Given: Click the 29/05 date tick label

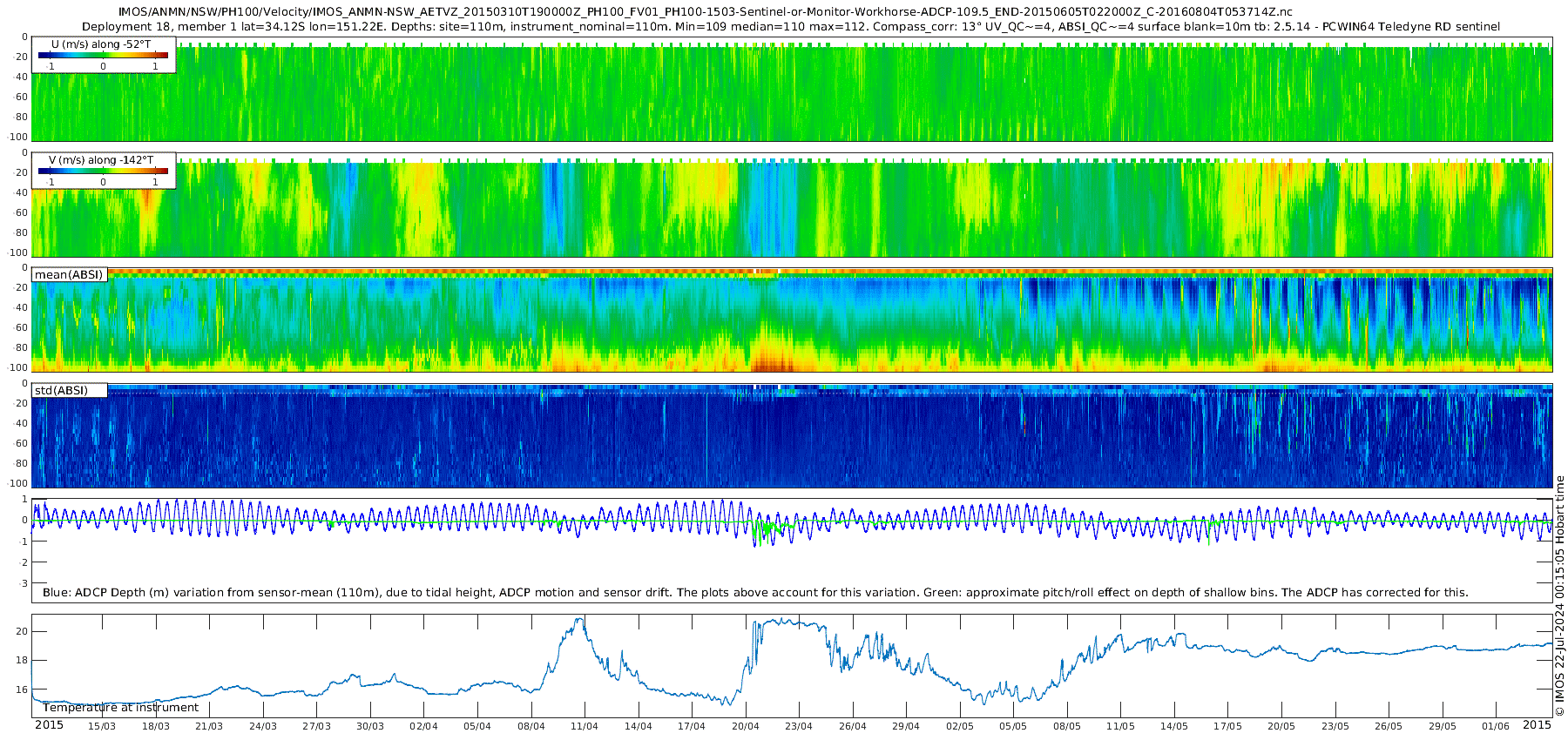Looking at the screenshot, I should [x=1443, y=726].
